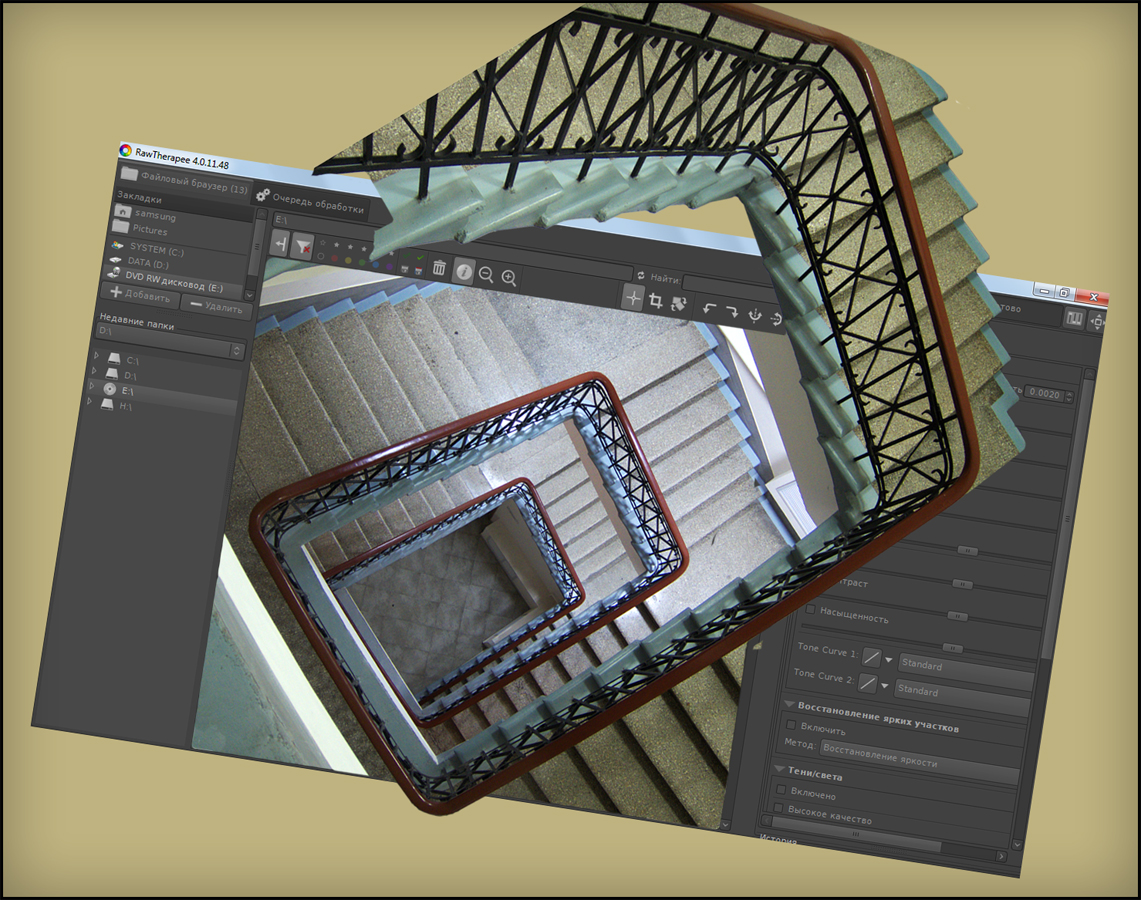The height and width of the screenshot is (900, 1141).
Task: Toggle the image info 'i' icon
Action: click(x=463, y=271)
